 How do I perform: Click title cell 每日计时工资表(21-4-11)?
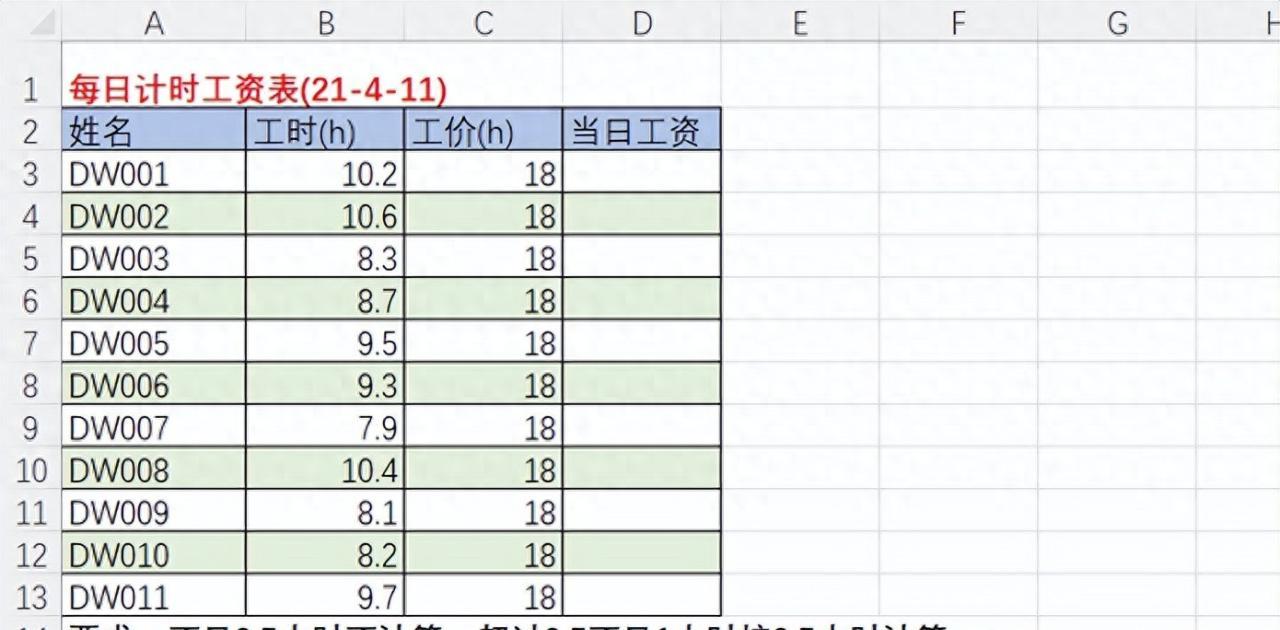[258, 90]
